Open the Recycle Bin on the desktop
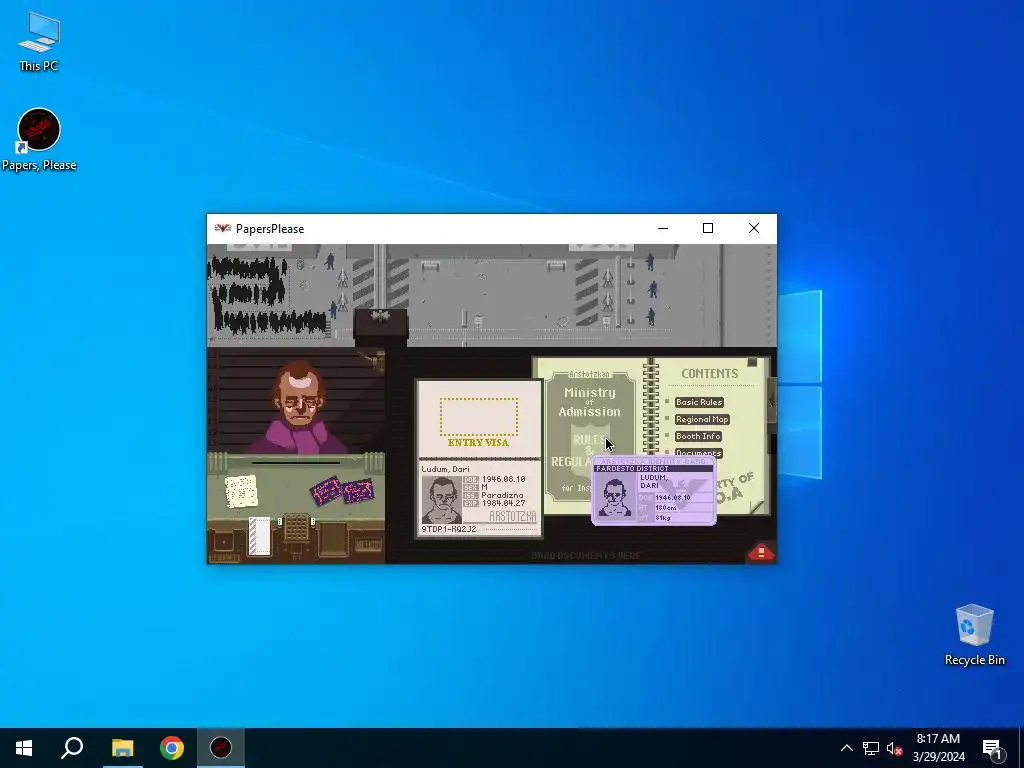1024x768 pixels. (x=974, y=635)
